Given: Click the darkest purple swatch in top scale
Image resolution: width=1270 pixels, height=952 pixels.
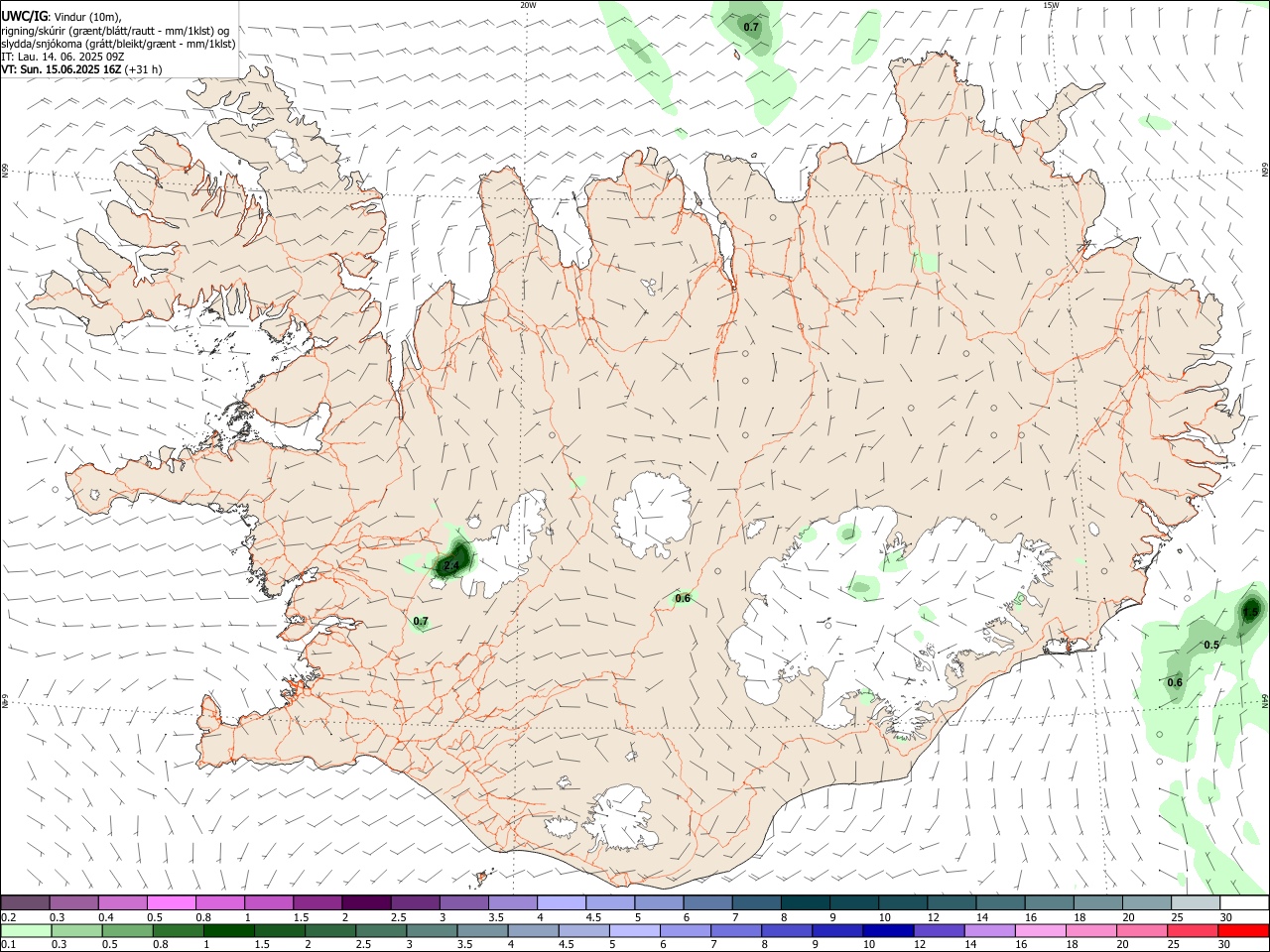Looking at the screenshot, I should coord(366,903).
